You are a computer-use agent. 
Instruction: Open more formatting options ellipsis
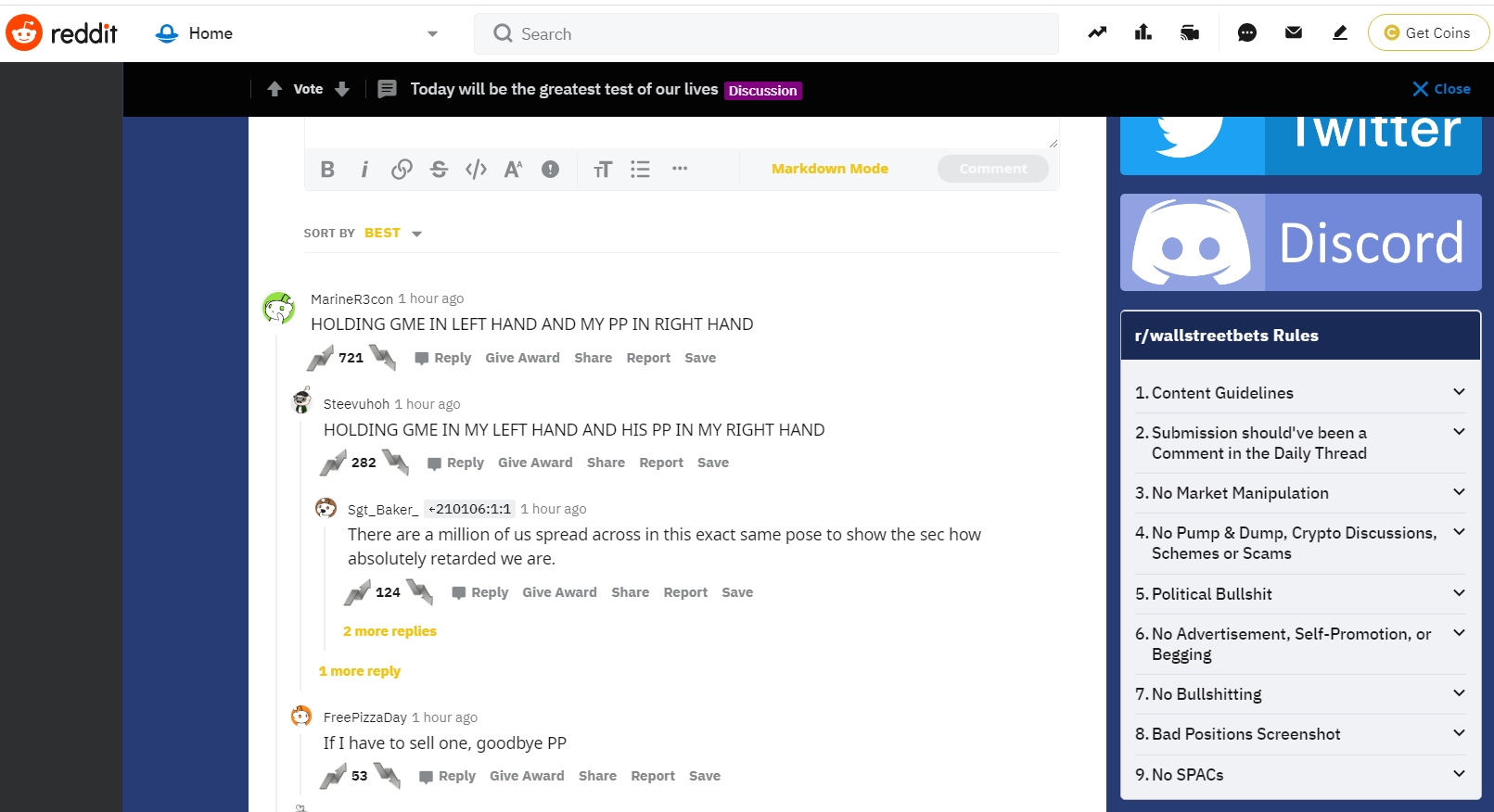pos(680,169)
